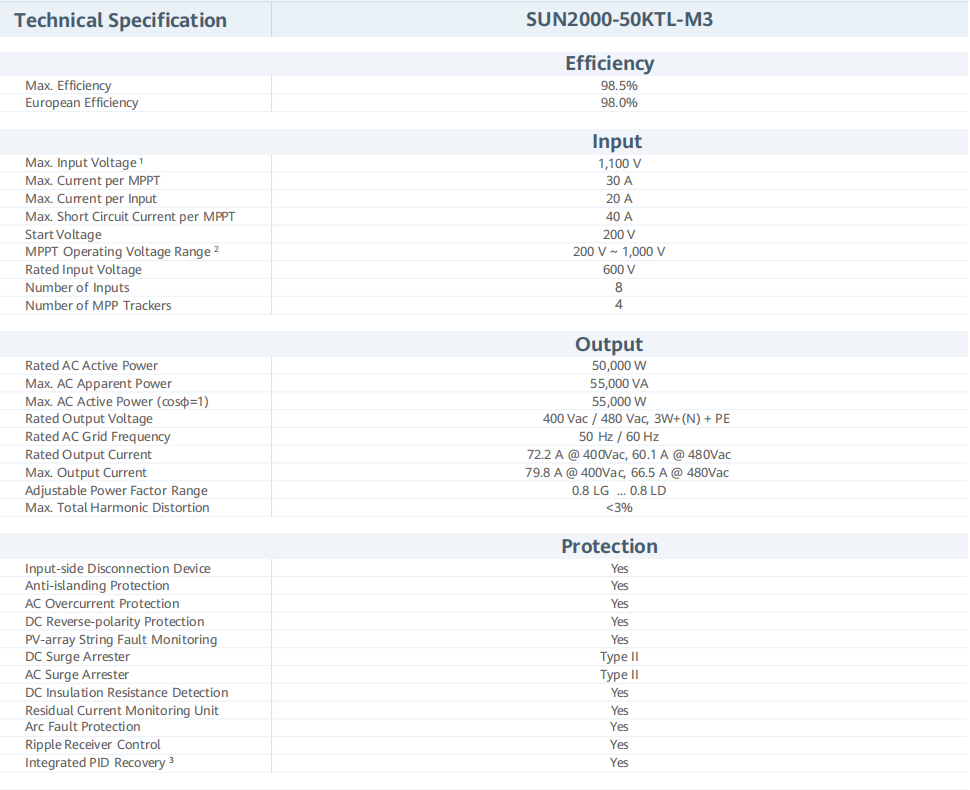The width and height of the screenshot is (970, 790).
Task: Select 'Number of MPP Trackers' label
Action: click(98, 306)
